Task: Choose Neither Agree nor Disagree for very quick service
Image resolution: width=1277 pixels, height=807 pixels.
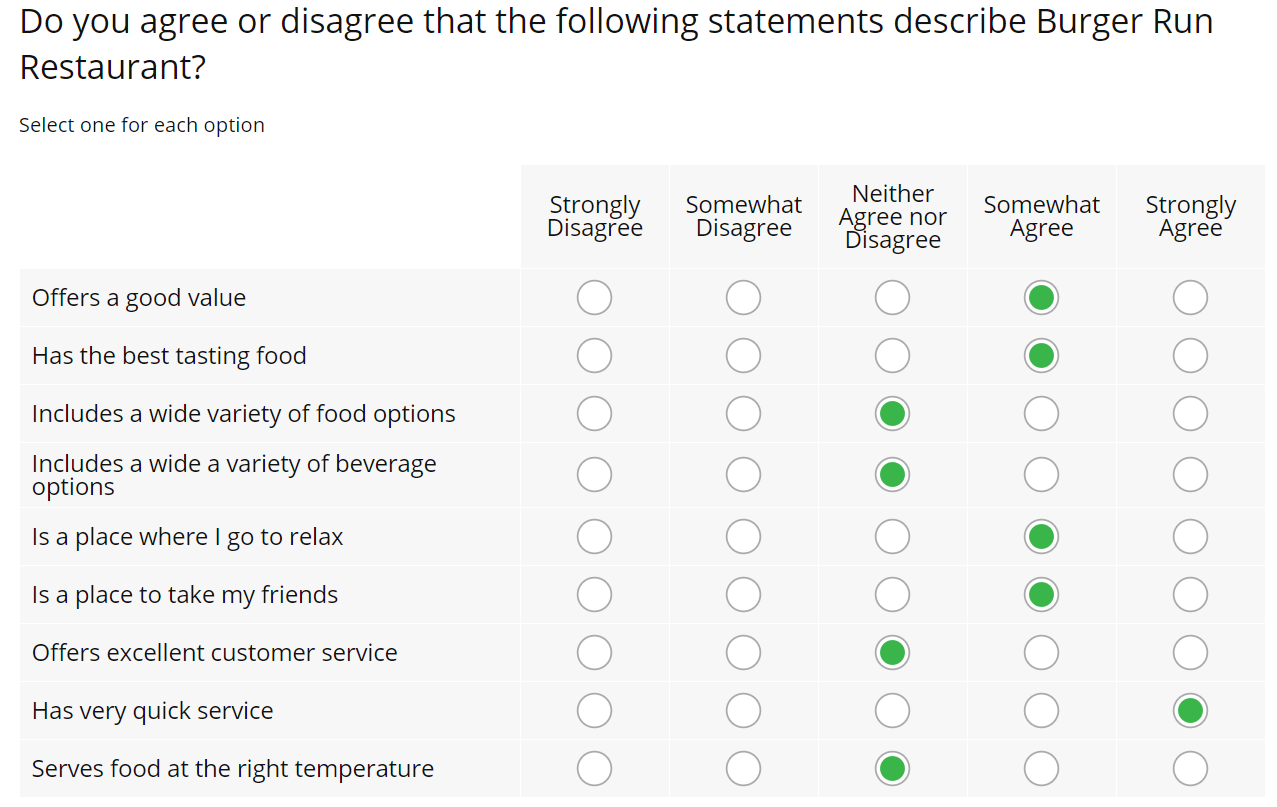Action: [892, 711]
